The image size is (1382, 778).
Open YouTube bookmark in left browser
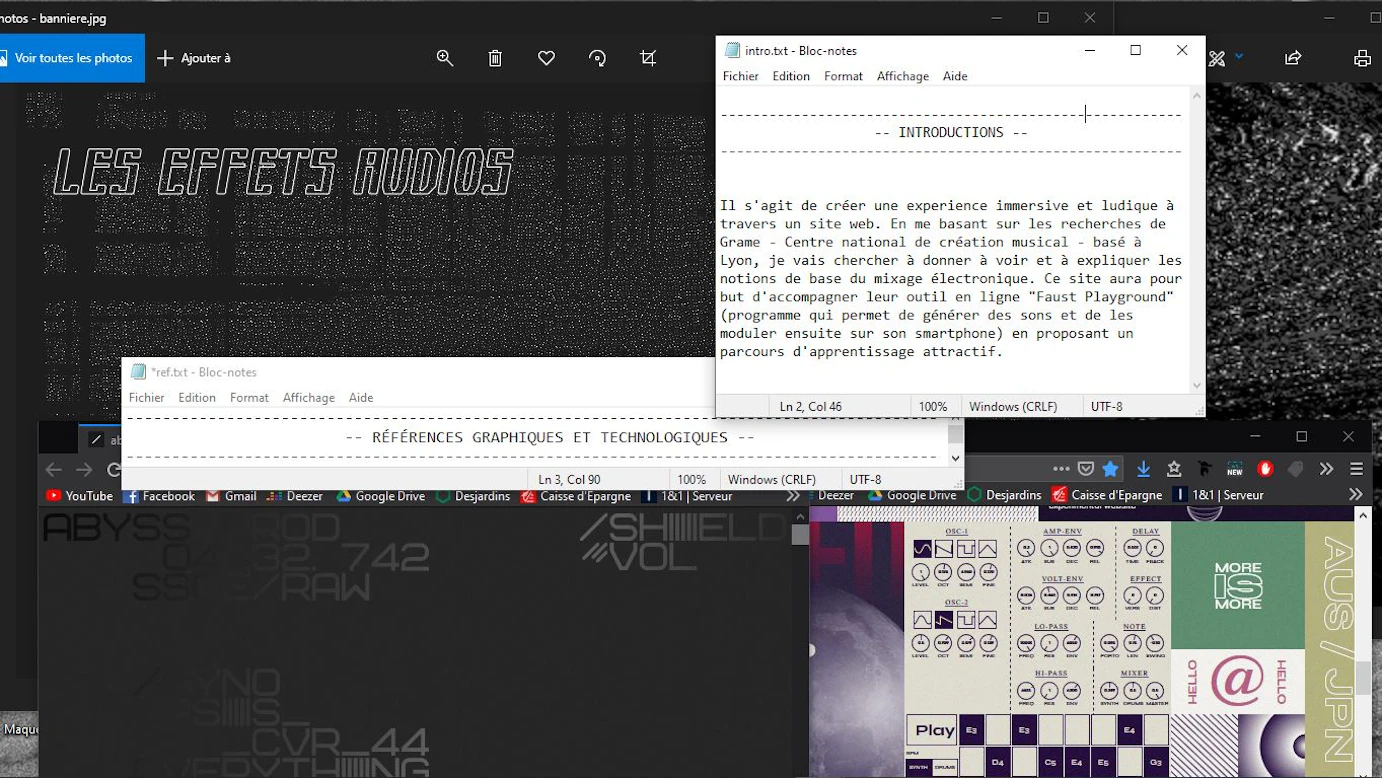coord(79,496)
